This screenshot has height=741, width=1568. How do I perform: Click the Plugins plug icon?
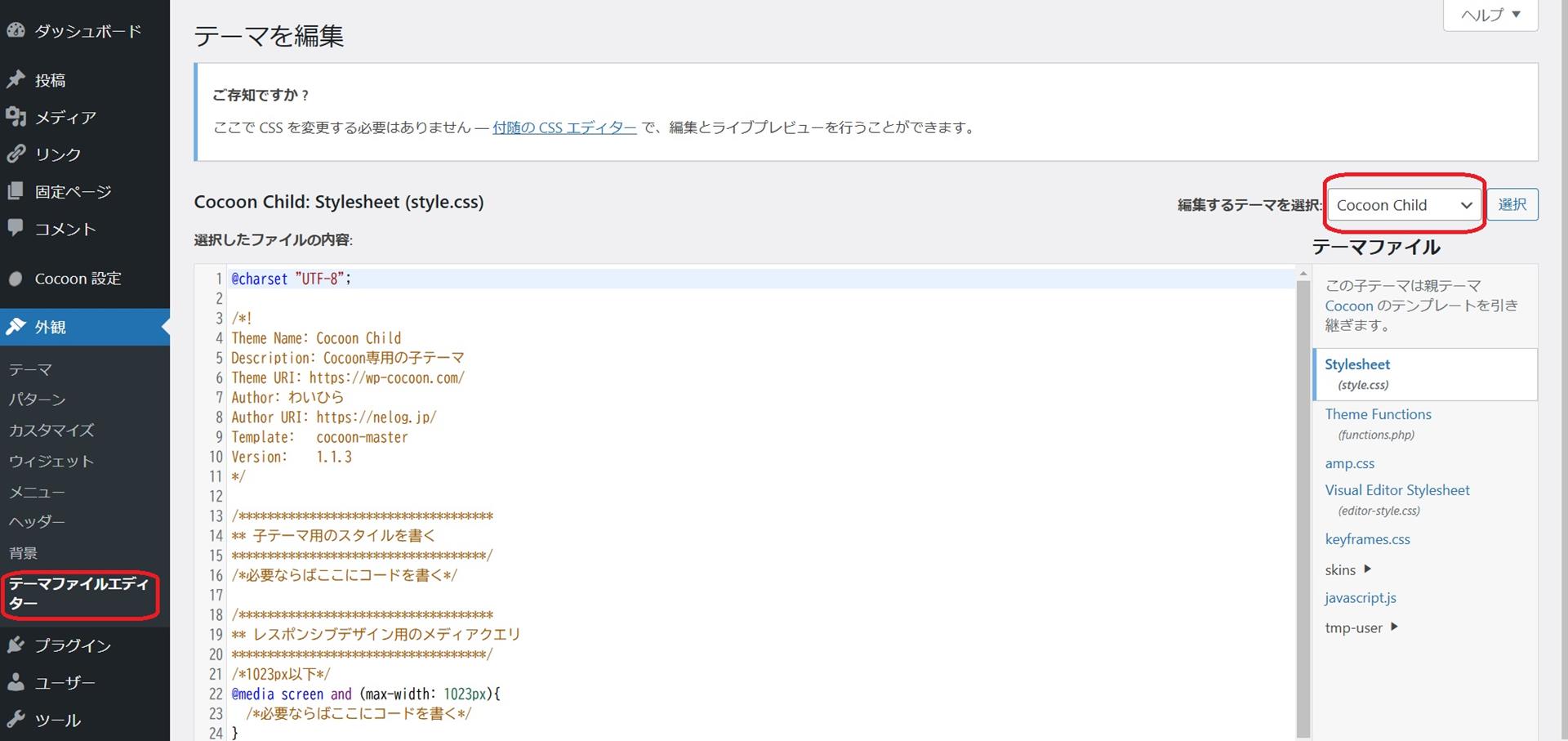click(x=16, y=645)
